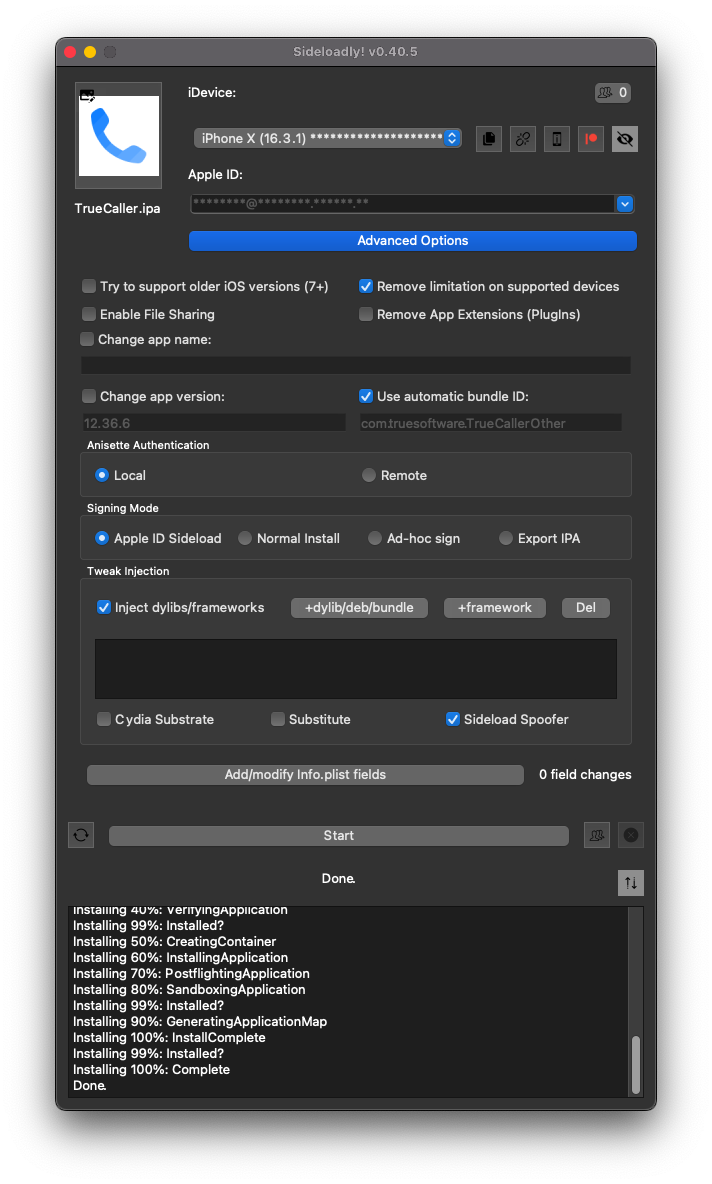The image size is (712, 1184).
Task: Check Remove App Extensions (PlugIns)
Action: 366,314
